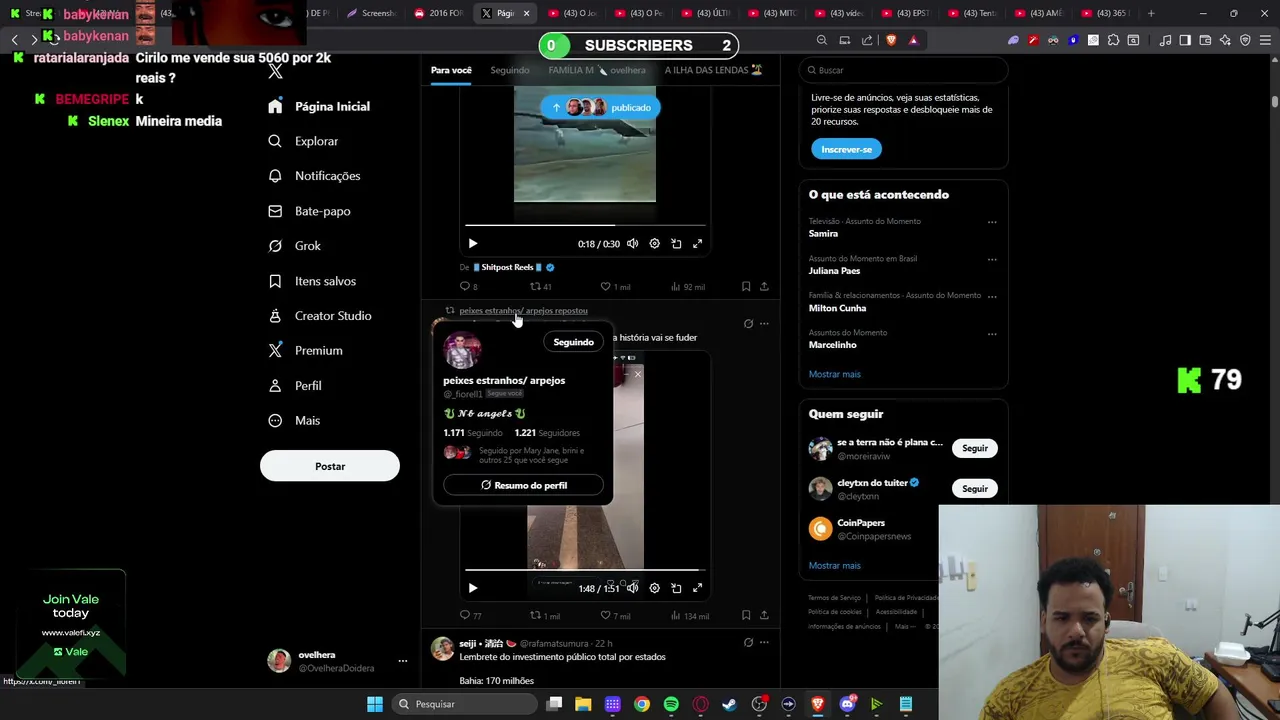
Task: Mute the second video volume
Action: 632,588
